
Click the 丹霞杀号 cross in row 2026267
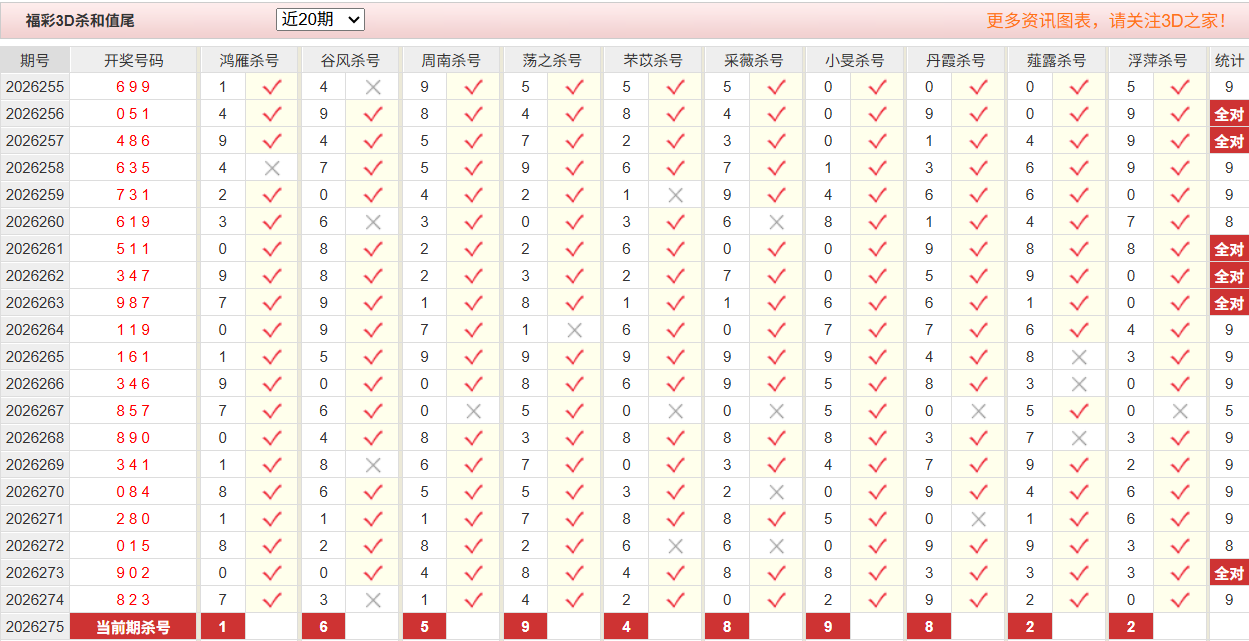(979, 411)
